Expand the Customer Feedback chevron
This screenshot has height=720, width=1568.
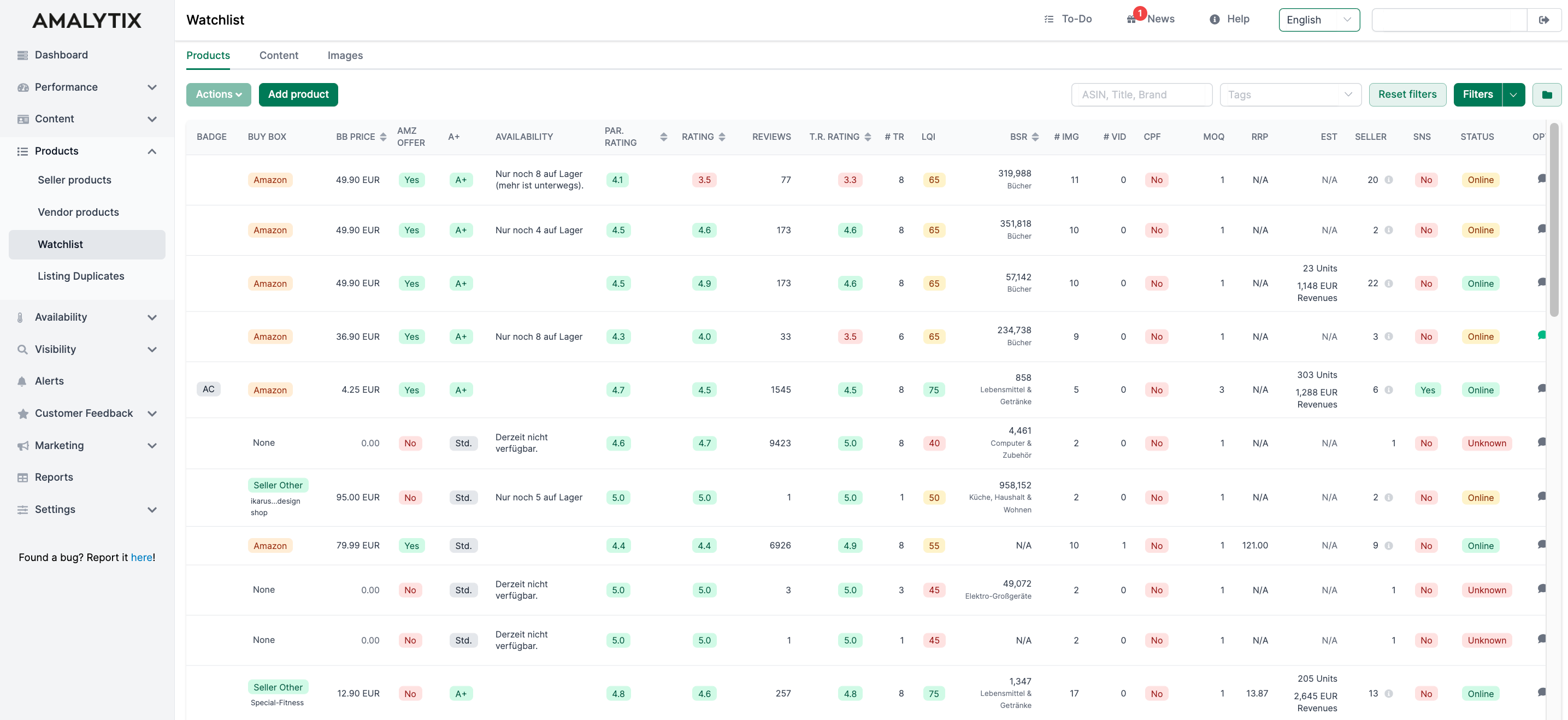click(x=152, y=413)
